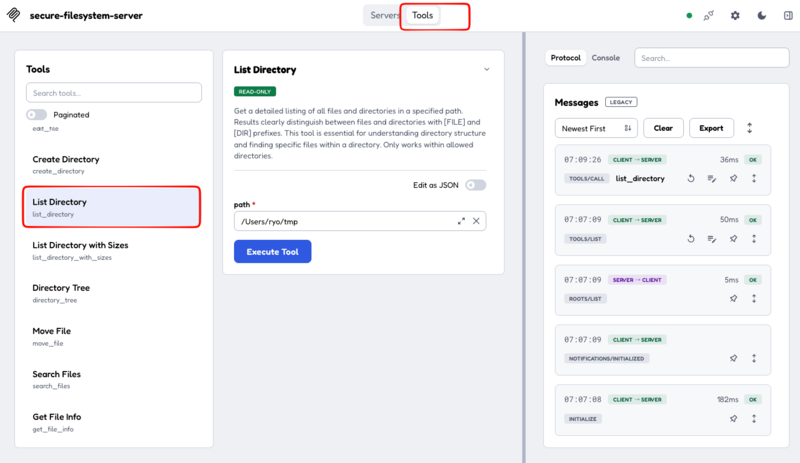This screenshot has height=463, width=800.
Task: Expand the path field editor icon
Action: 461,221
